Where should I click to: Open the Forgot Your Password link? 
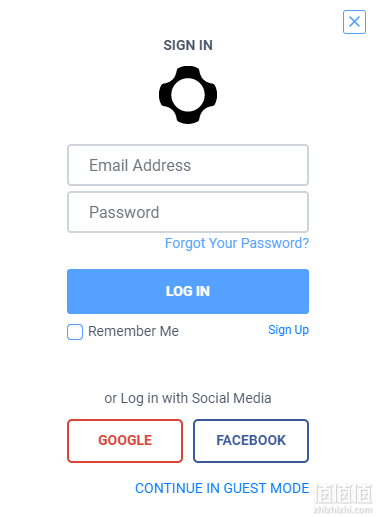click(x=237, y=243)
